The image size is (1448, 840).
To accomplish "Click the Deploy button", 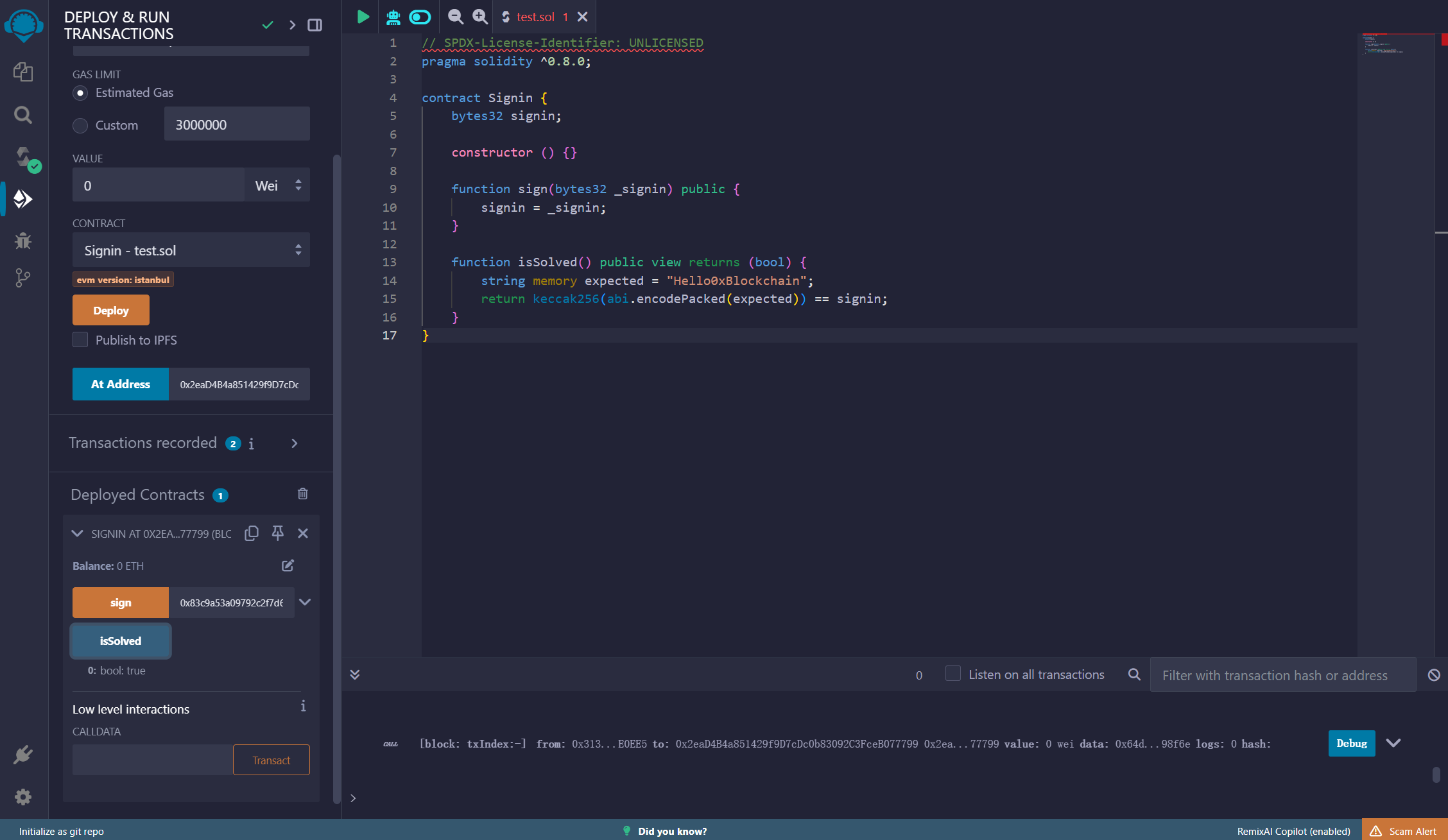I will pos(111,310).
